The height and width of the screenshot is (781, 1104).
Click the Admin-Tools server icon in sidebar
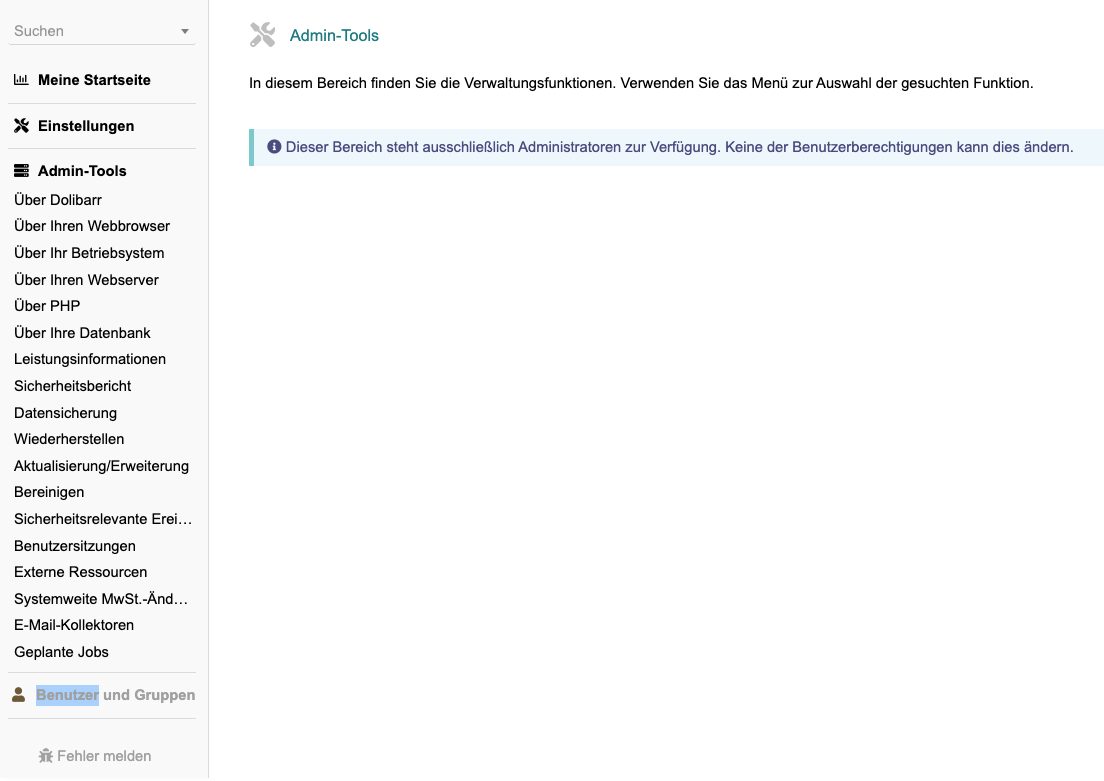tap(21, 170)
